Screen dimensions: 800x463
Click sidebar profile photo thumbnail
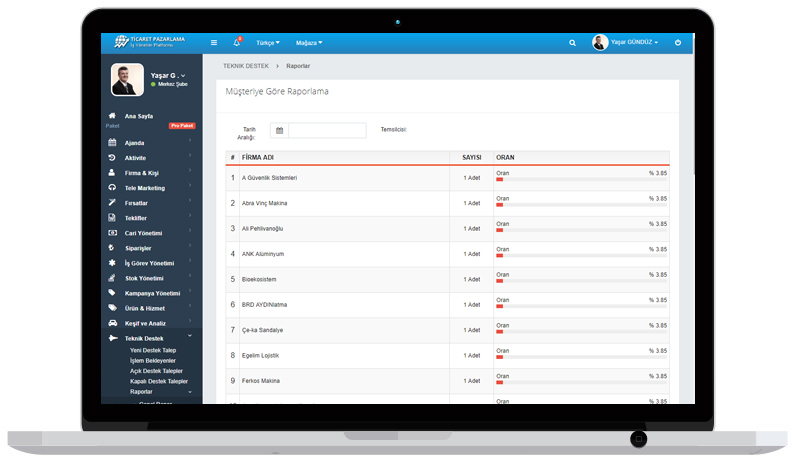[127, 80]
